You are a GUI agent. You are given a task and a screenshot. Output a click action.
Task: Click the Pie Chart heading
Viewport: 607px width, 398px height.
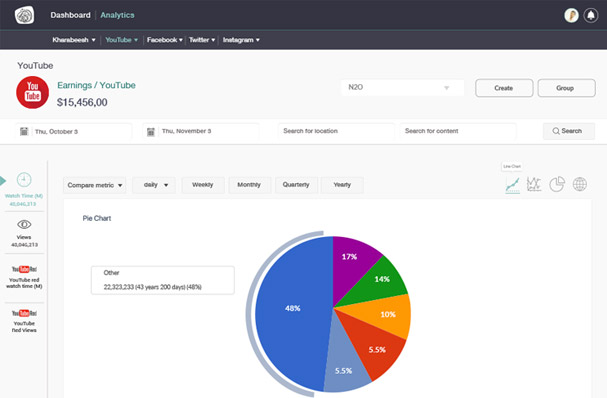97,218
